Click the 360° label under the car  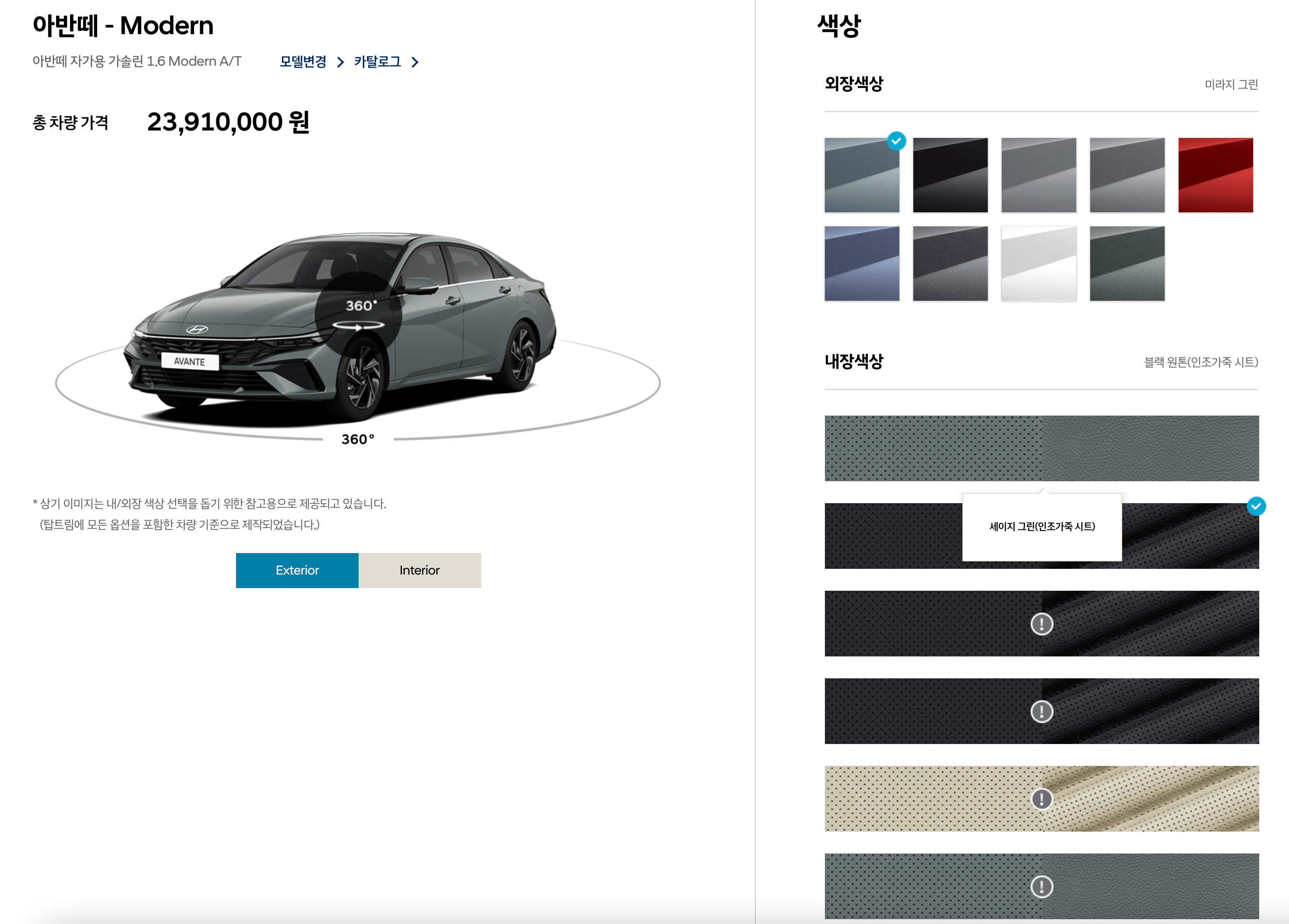pos(357,439)
